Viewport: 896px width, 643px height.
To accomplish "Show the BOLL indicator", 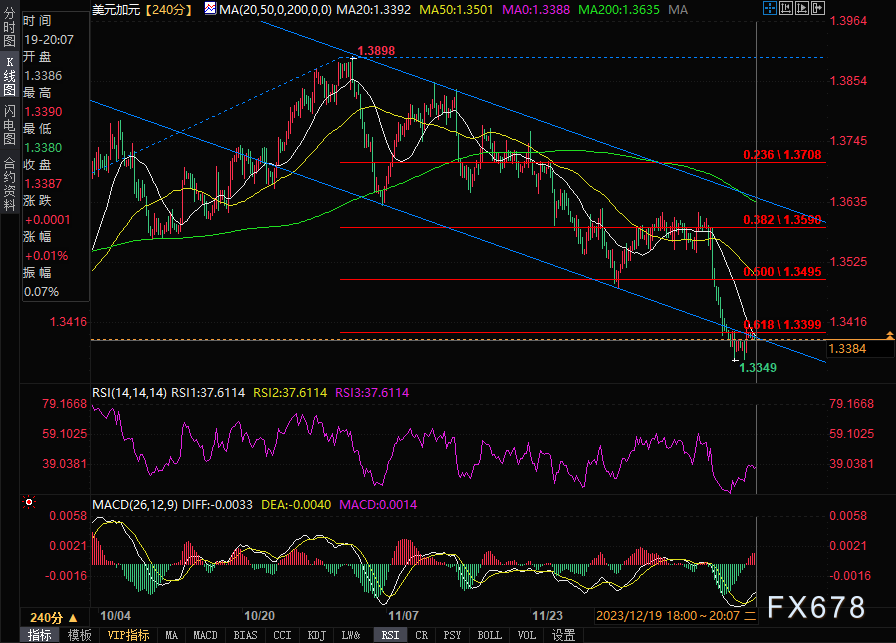I will pos(489,635).
